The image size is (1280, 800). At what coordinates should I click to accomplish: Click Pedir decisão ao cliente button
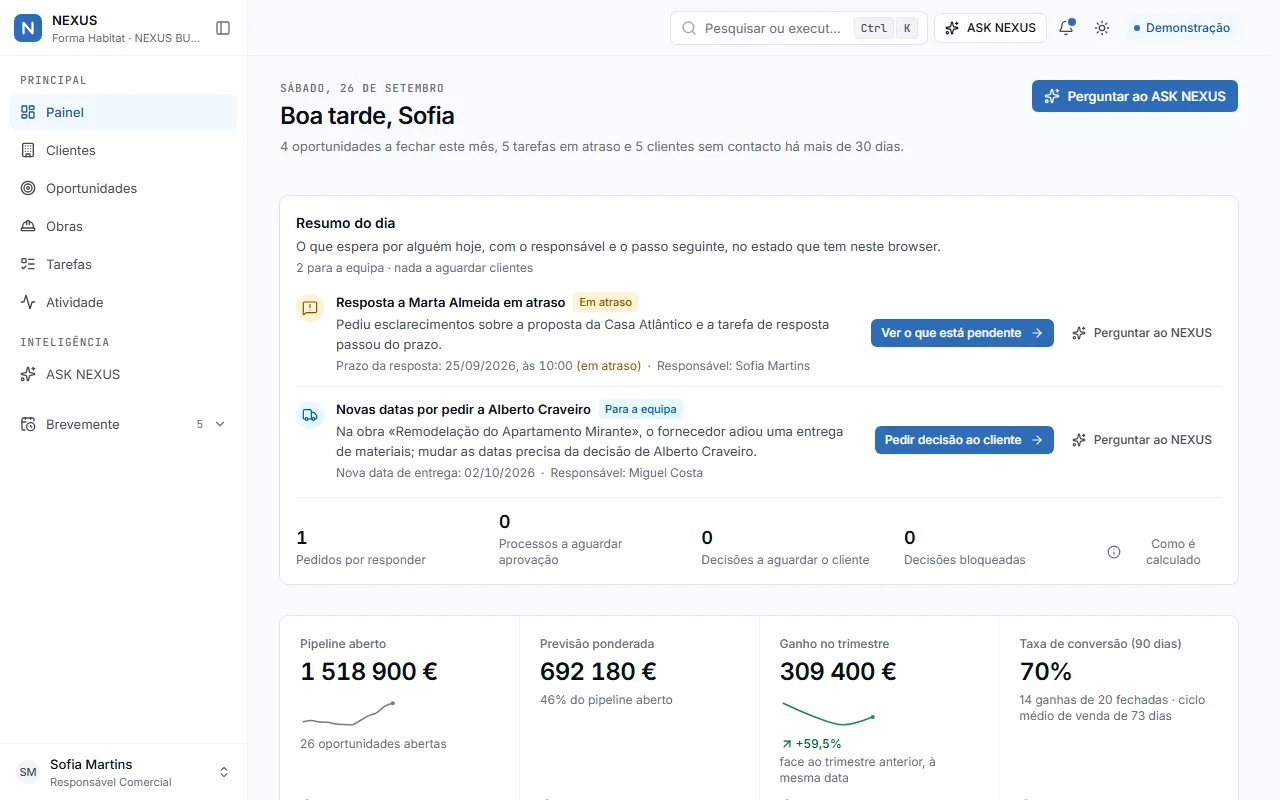tap(964, 440)
